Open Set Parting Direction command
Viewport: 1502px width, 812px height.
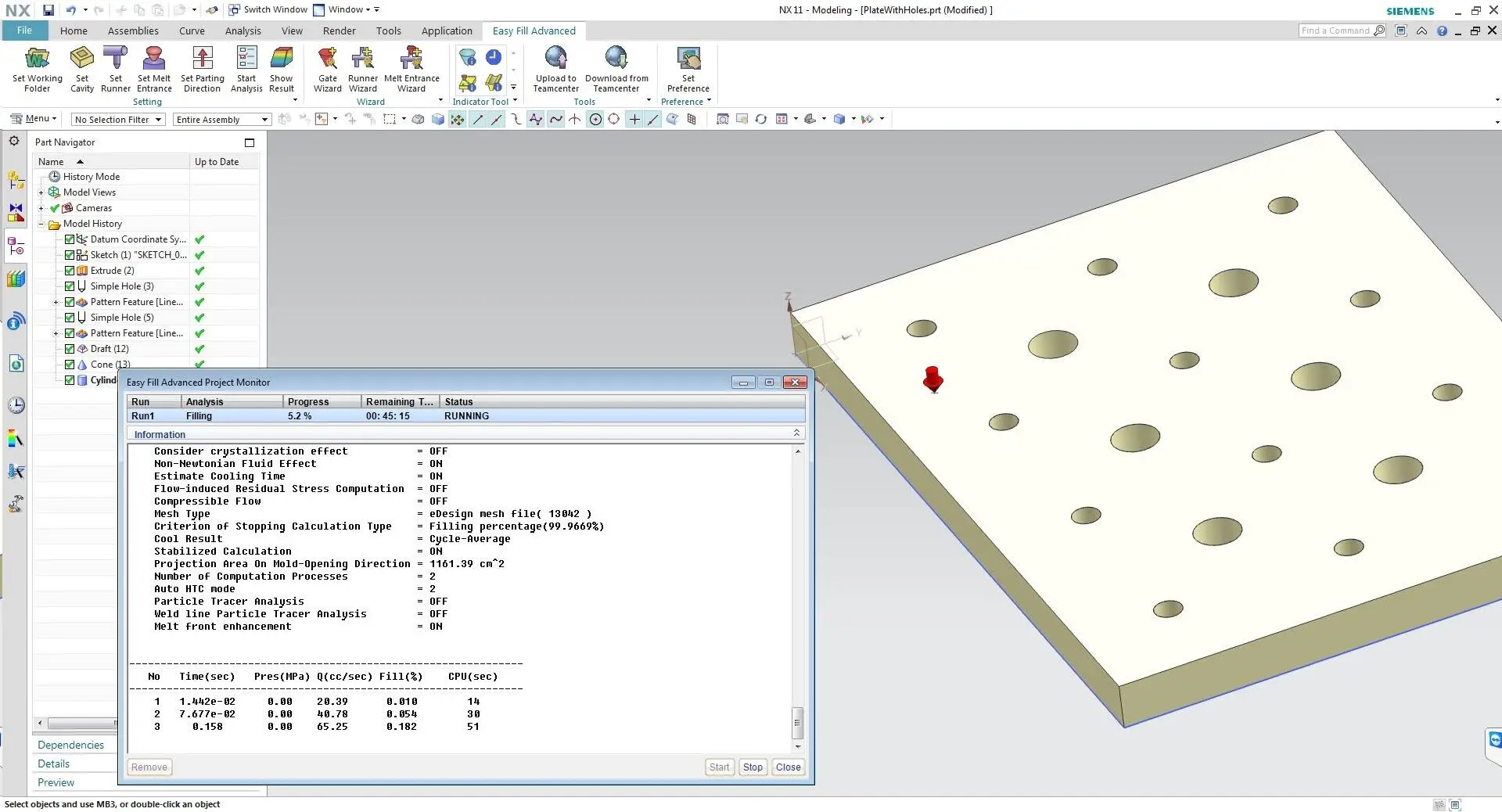tap(203, 69)
